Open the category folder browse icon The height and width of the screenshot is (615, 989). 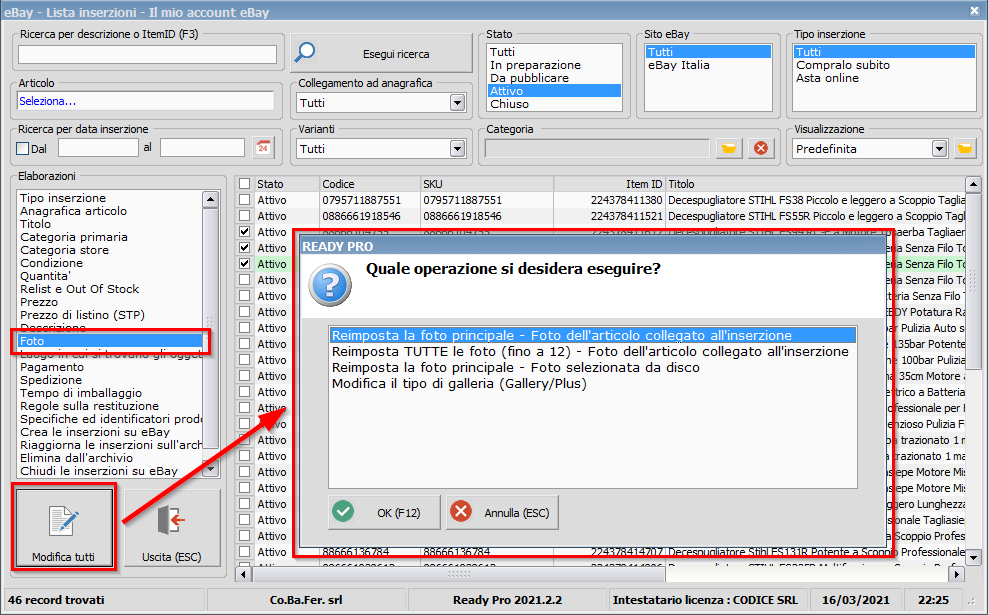point(729,149)
